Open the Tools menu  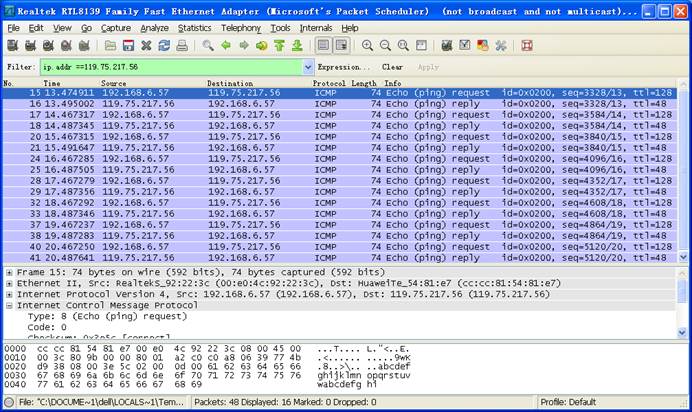280,28
